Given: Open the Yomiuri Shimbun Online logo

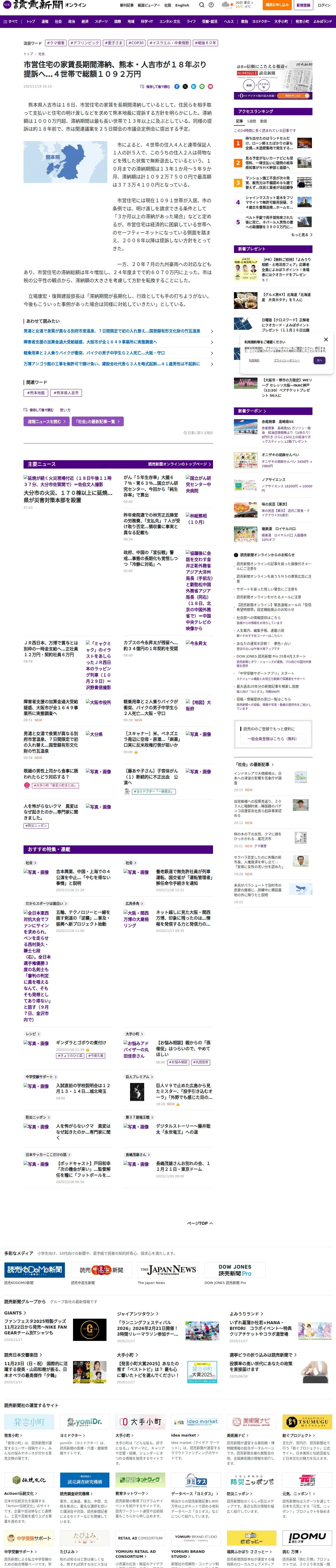Looking at the screenshot, I should pyautogui.click(x=44, y=5).
